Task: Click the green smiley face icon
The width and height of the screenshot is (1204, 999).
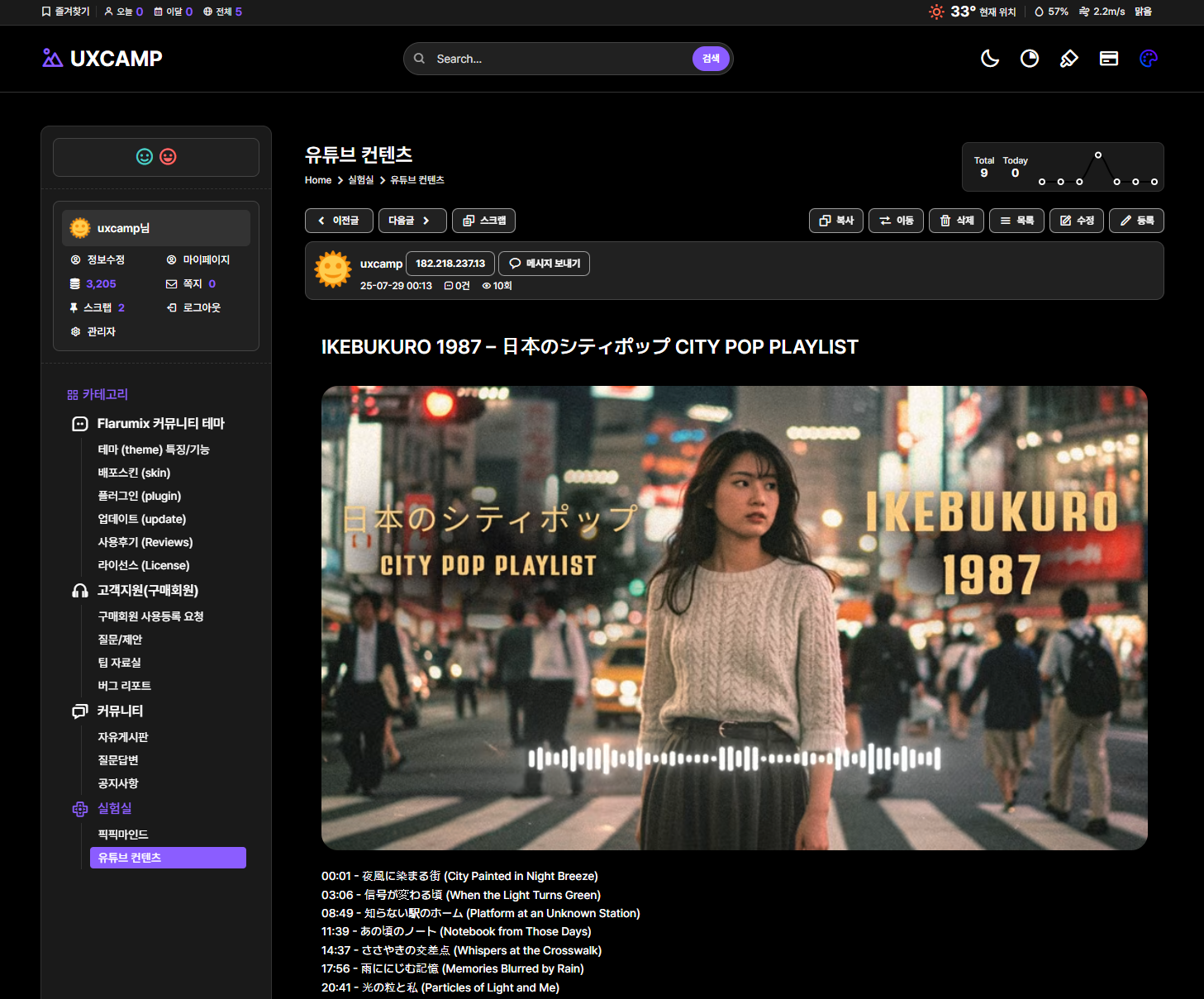Action: [145, 157]
